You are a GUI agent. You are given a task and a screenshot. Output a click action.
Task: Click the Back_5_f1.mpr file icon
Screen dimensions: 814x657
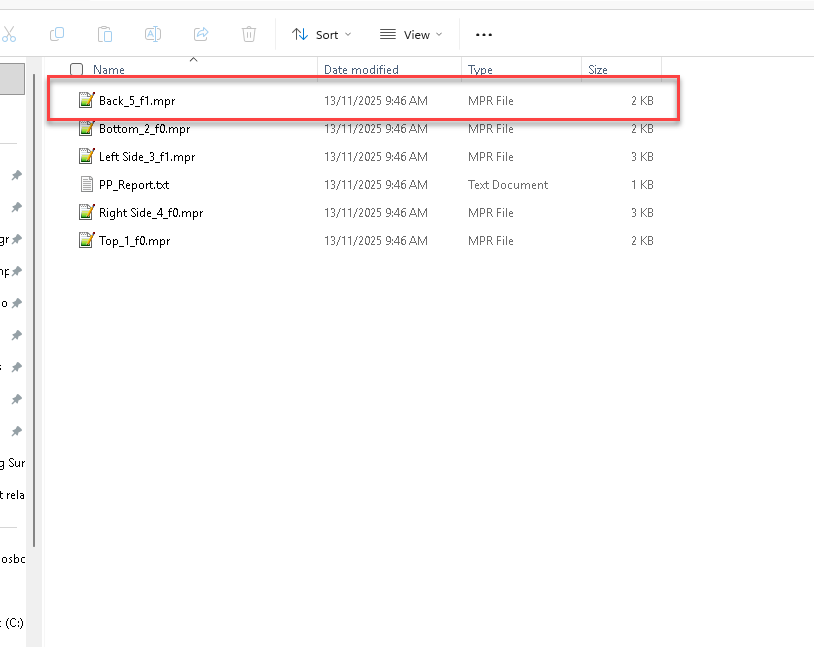tap(86, 101)
